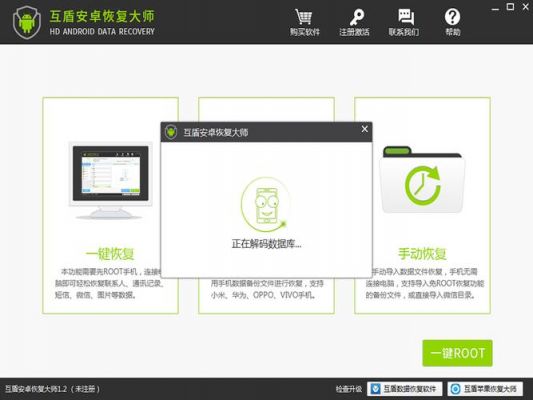This screenshot has height=400, width=533.
Task: Open the 联系我们 chat icon
Action: (x=406, y=17)
